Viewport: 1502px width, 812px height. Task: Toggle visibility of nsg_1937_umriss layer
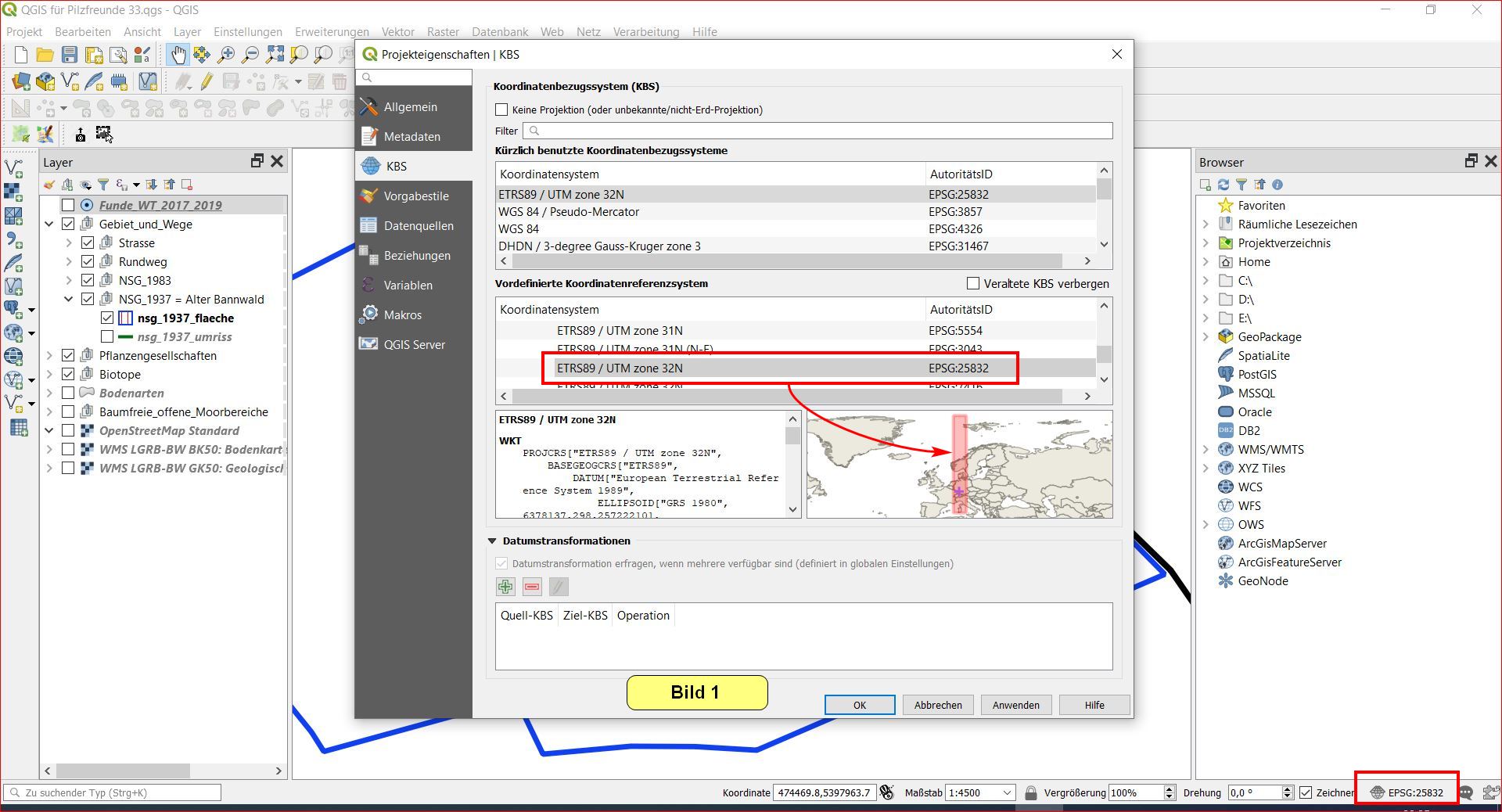pyautogui.click(x=107, y=337)
